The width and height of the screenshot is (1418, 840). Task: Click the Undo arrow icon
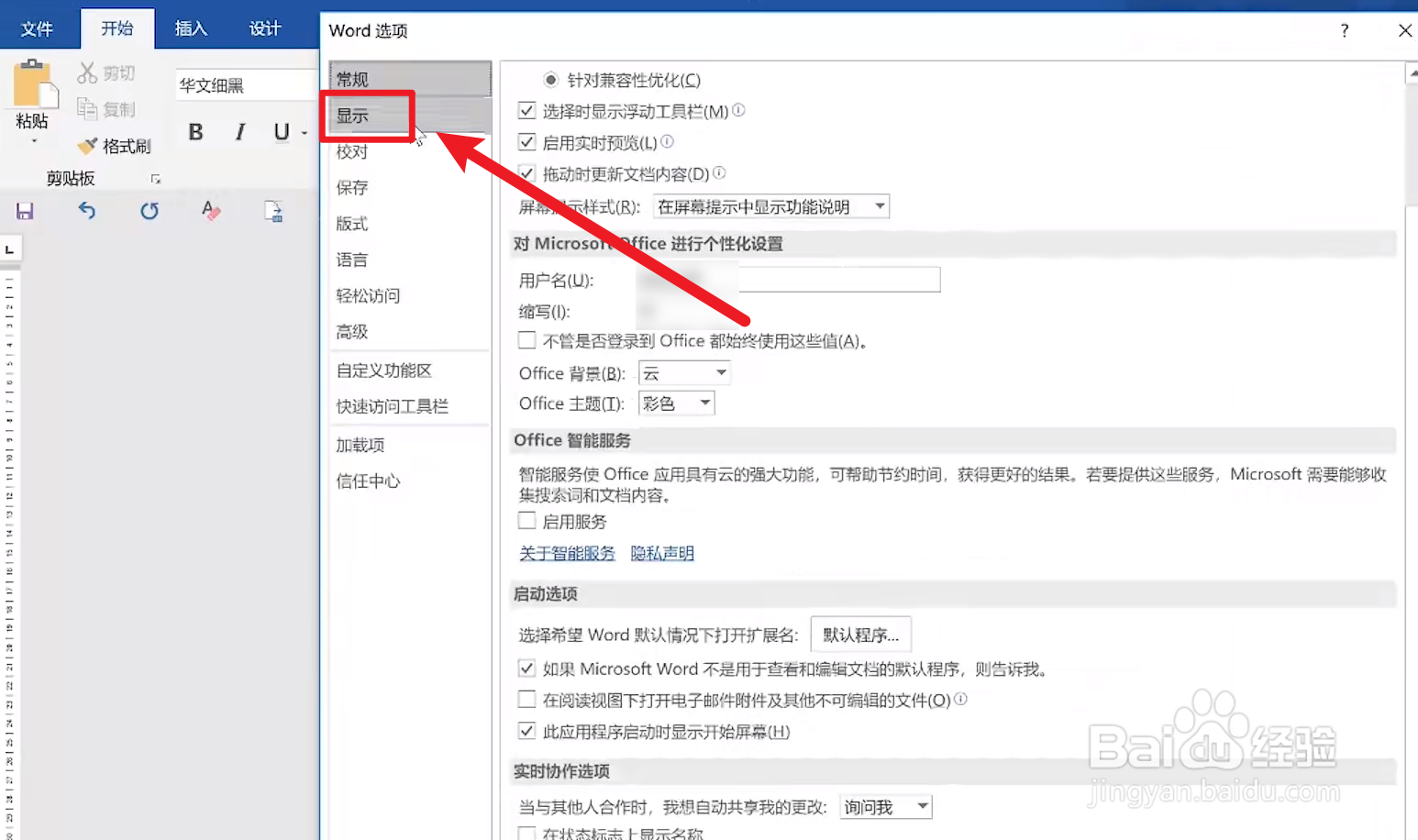[x=86, y=211]
